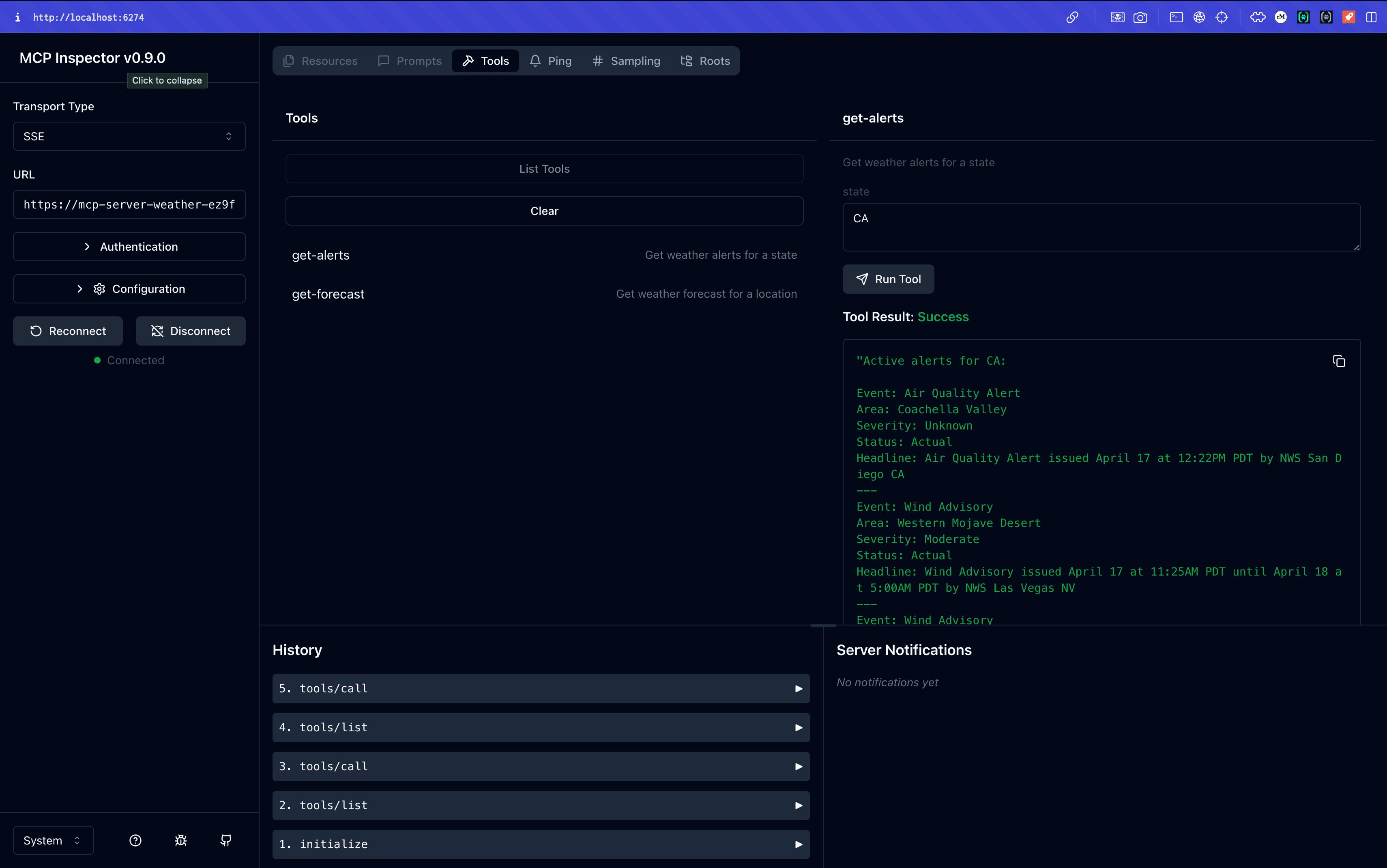
Task: Click the bell icon on the Ping tab
Action: tap(534, 60)
